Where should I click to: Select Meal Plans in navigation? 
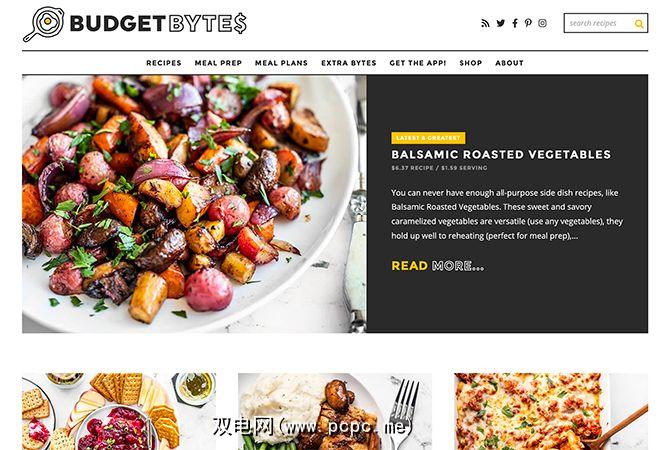pyautogui.click(x=281, y=63)
